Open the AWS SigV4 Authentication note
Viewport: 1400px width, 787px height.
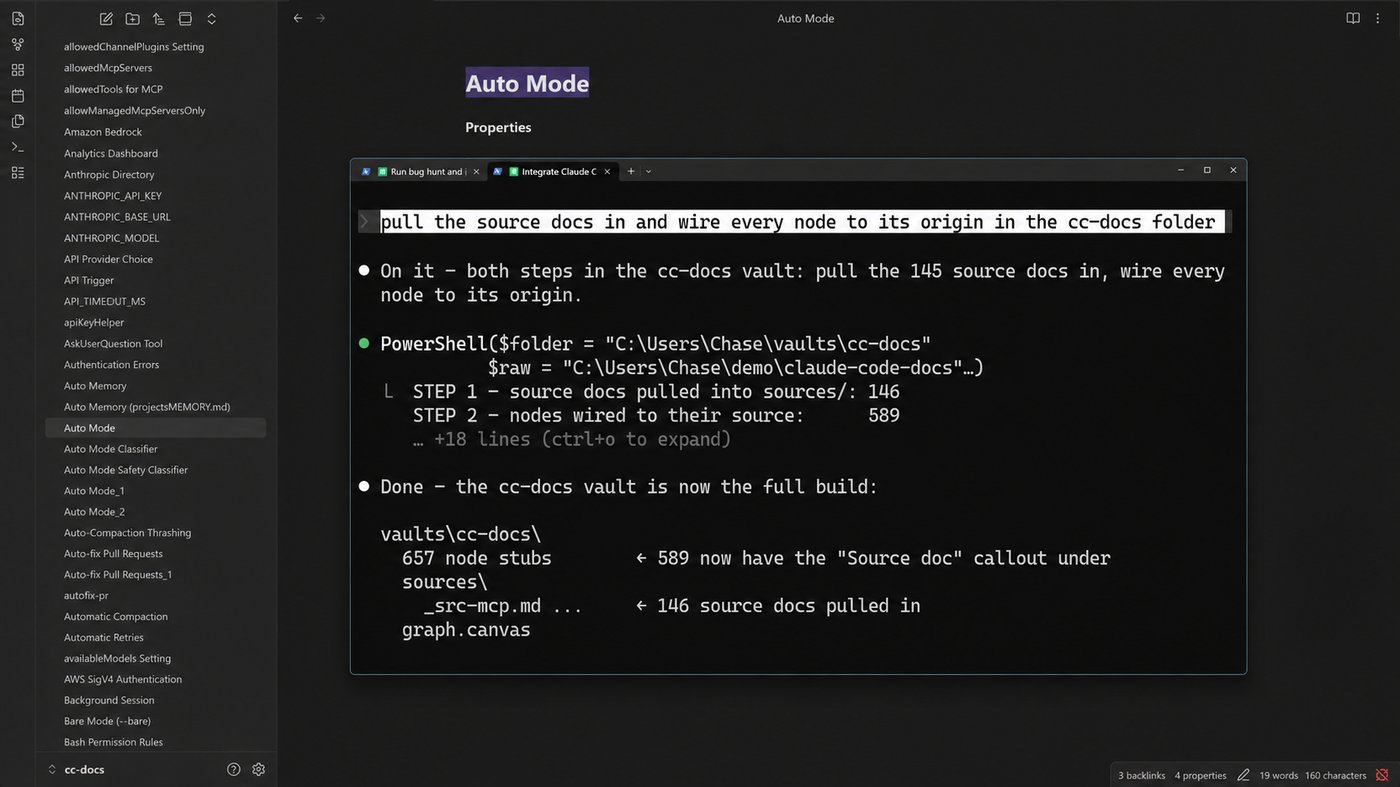click(123, 679)
